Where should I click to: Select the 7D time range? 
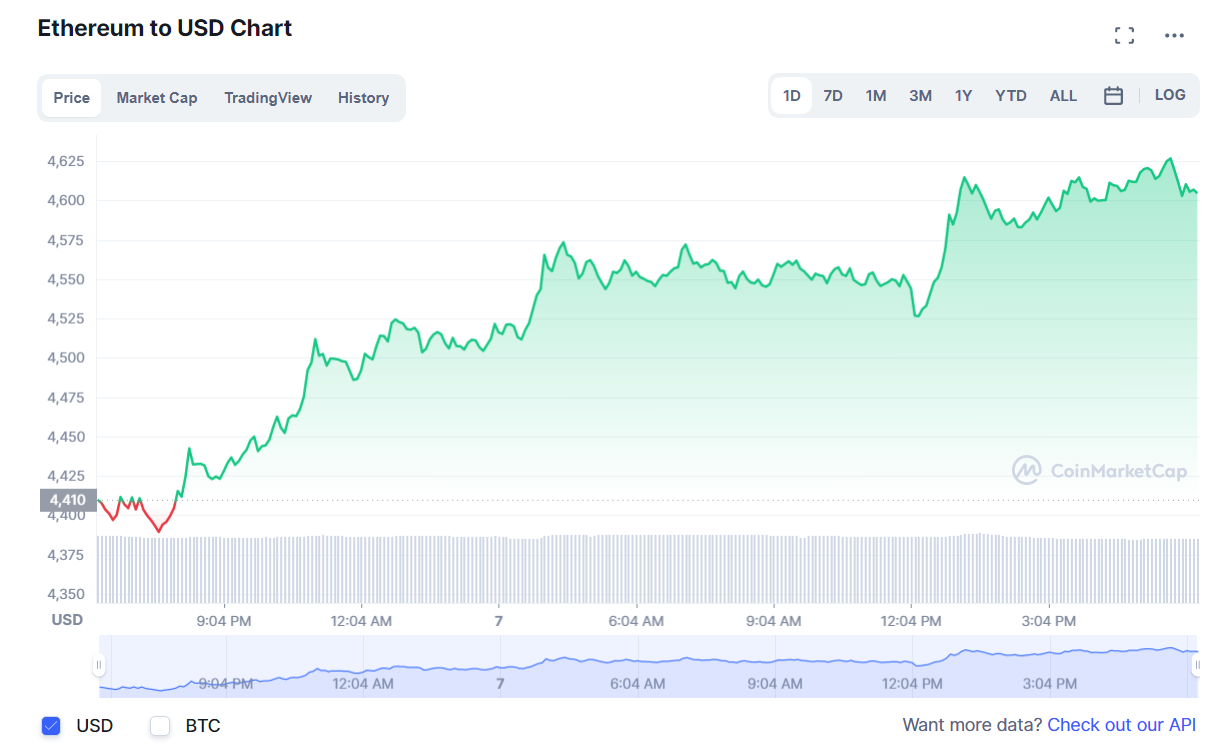pos(833,96)
